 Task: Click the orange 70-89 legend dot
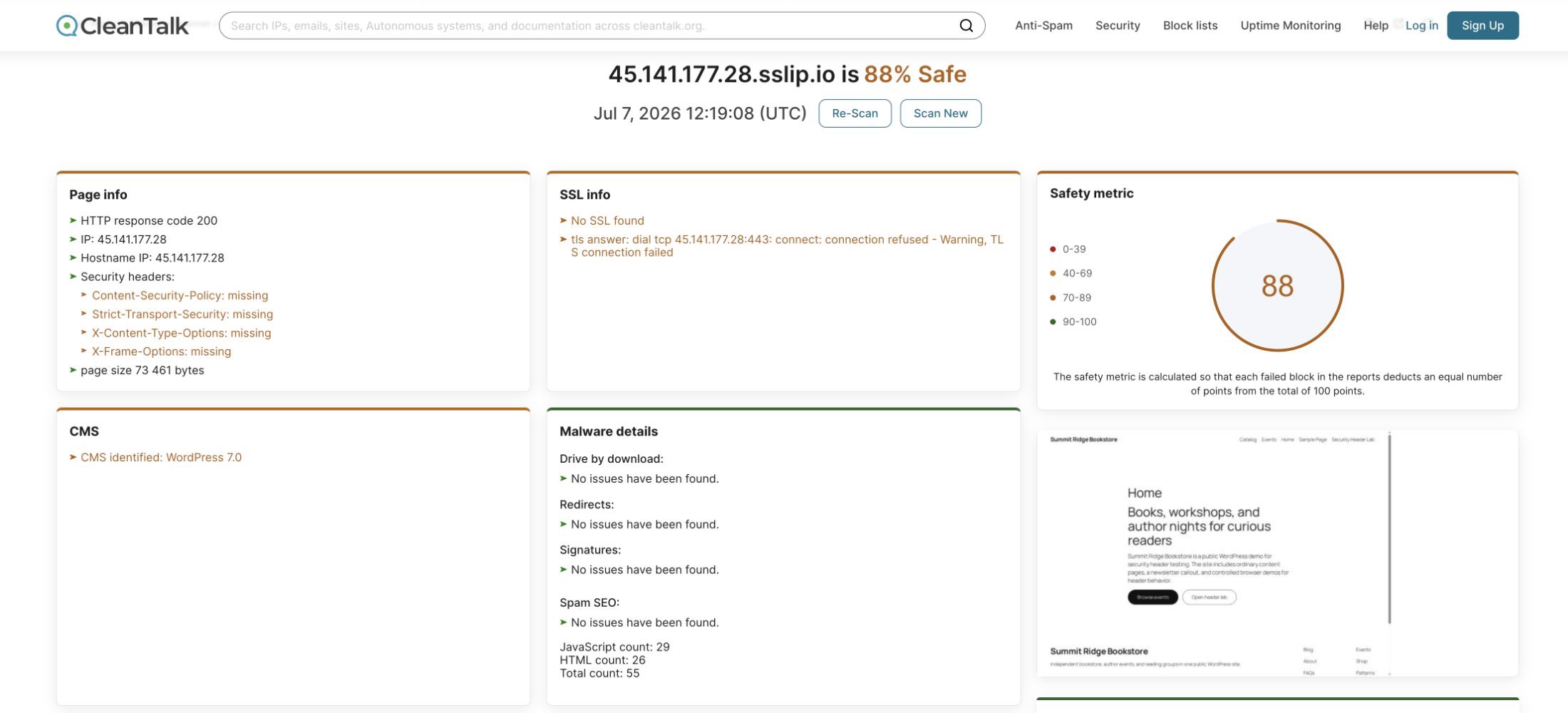pyautogui.click(x=1053, y=297)
